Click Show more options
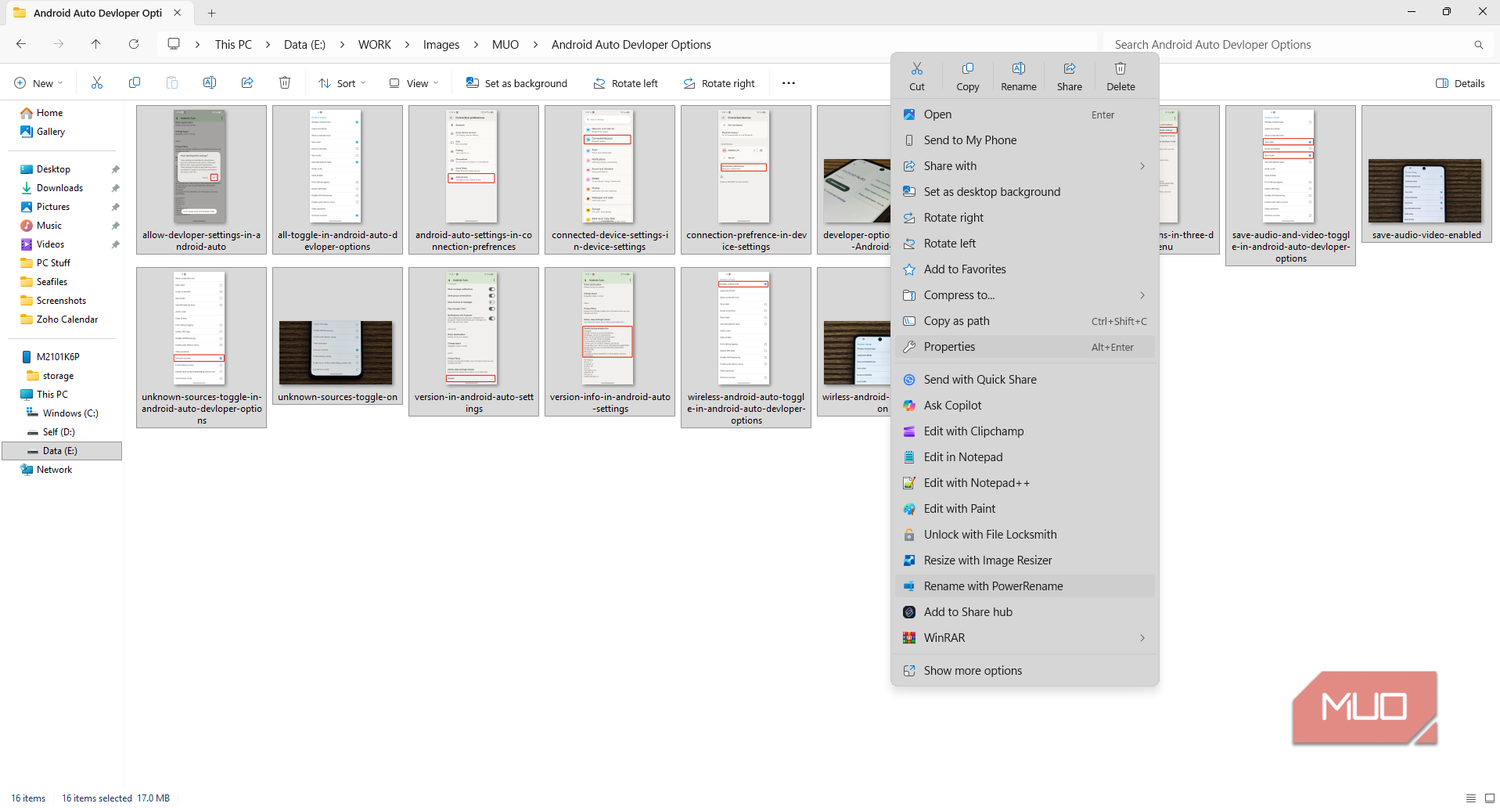The width and height of the screenshot is (1500, 808). 1025,671
